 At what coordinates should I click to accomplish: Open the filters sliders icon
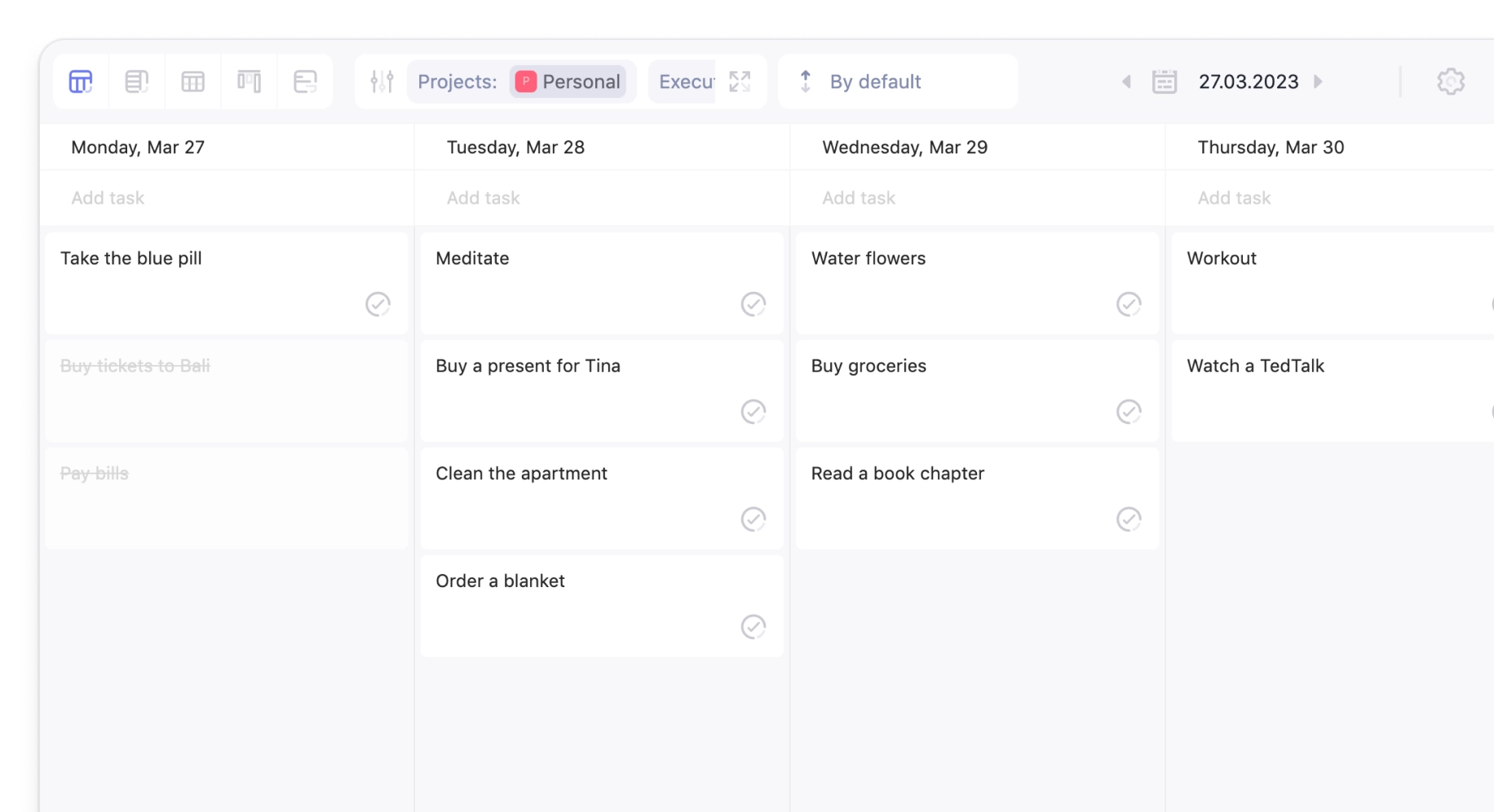382,82
